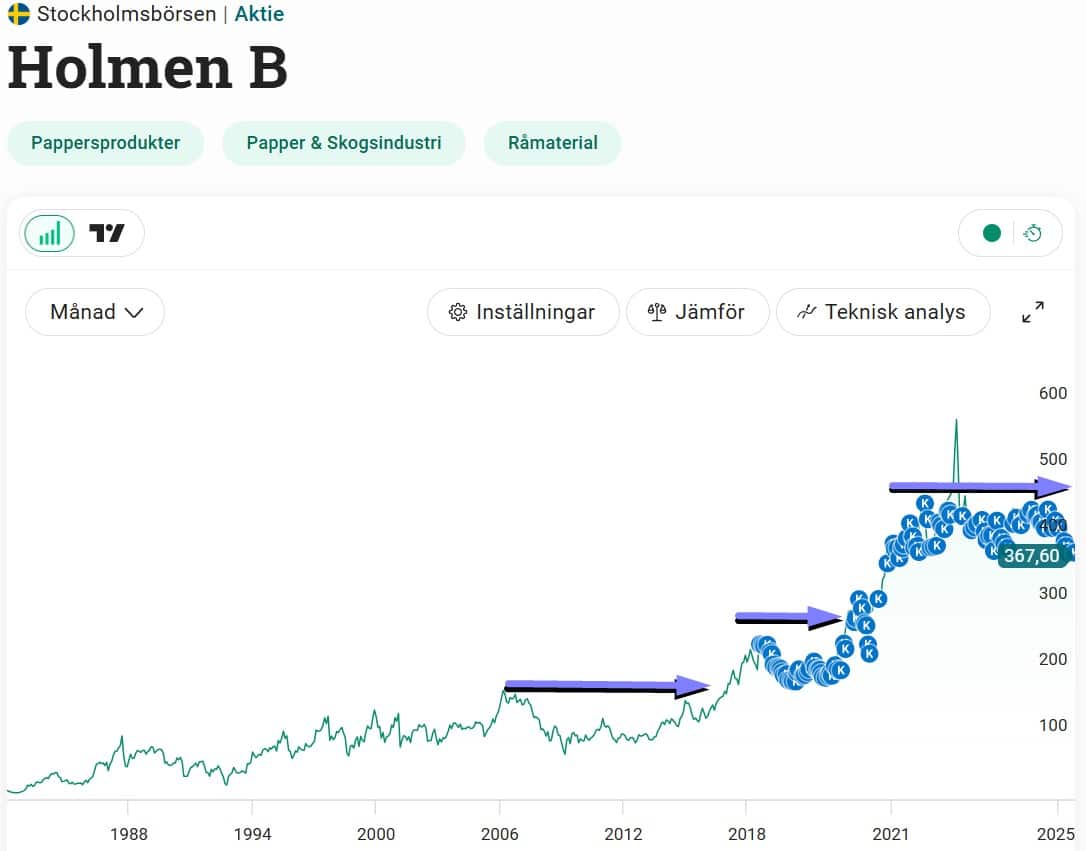Open the Pappersprodukter category tag

click(105, 143)
